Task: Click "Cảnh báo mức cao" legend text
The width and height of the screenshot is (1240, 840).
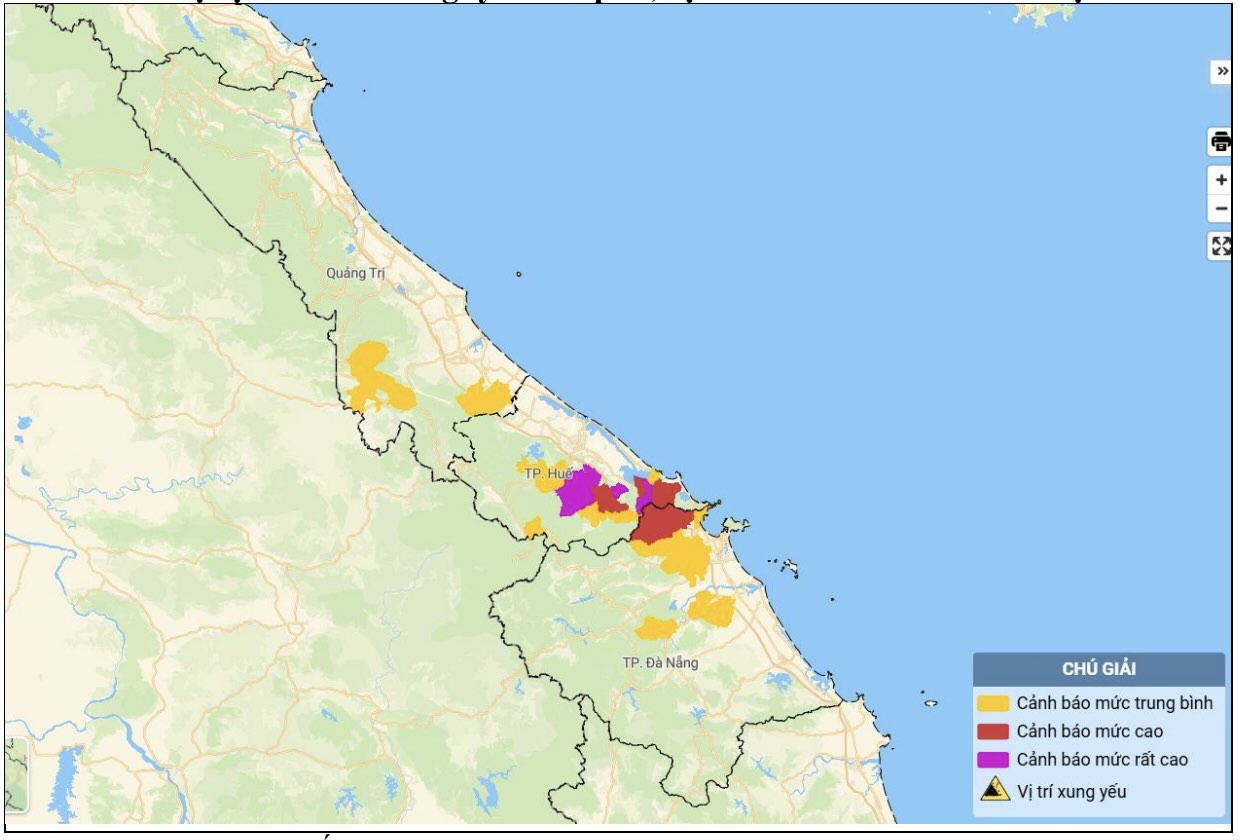Action: point(1090,731)
